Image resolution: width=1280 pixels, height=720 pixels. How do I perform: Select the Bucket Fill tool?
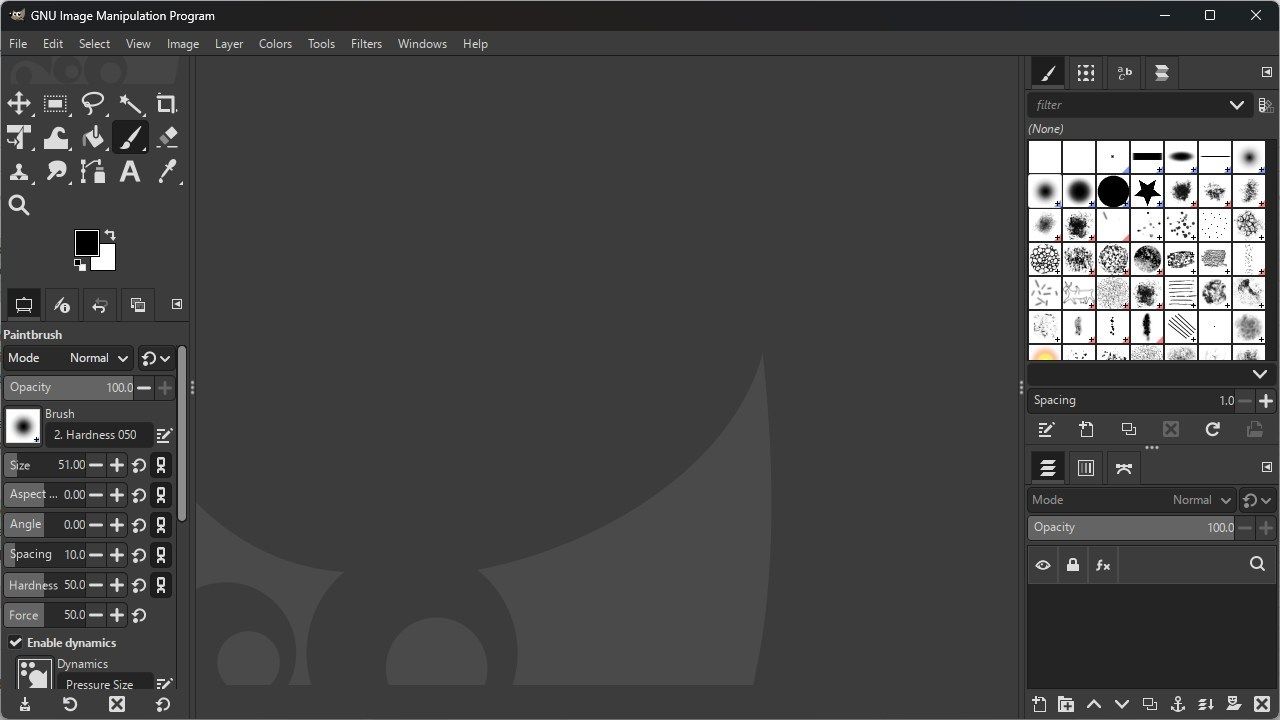[x=93, y=138]
